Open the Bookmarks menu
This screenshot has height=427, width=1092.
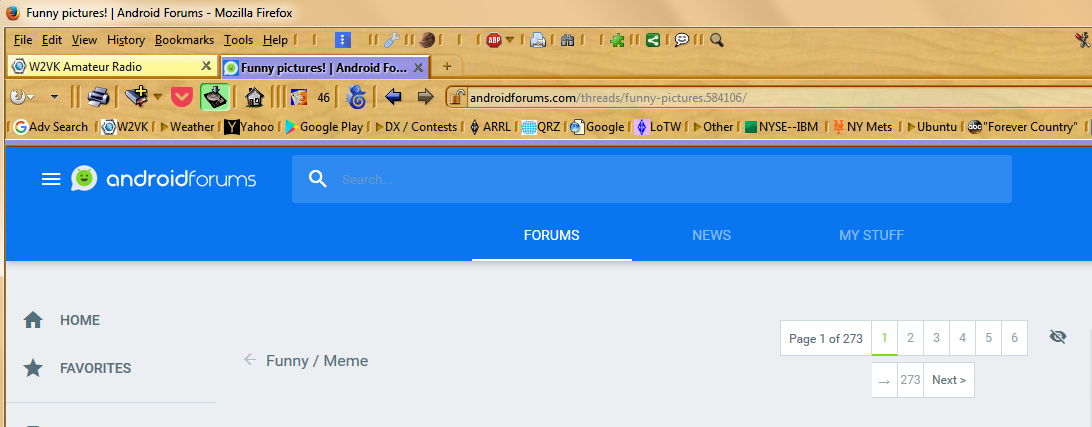pos(184,40)
